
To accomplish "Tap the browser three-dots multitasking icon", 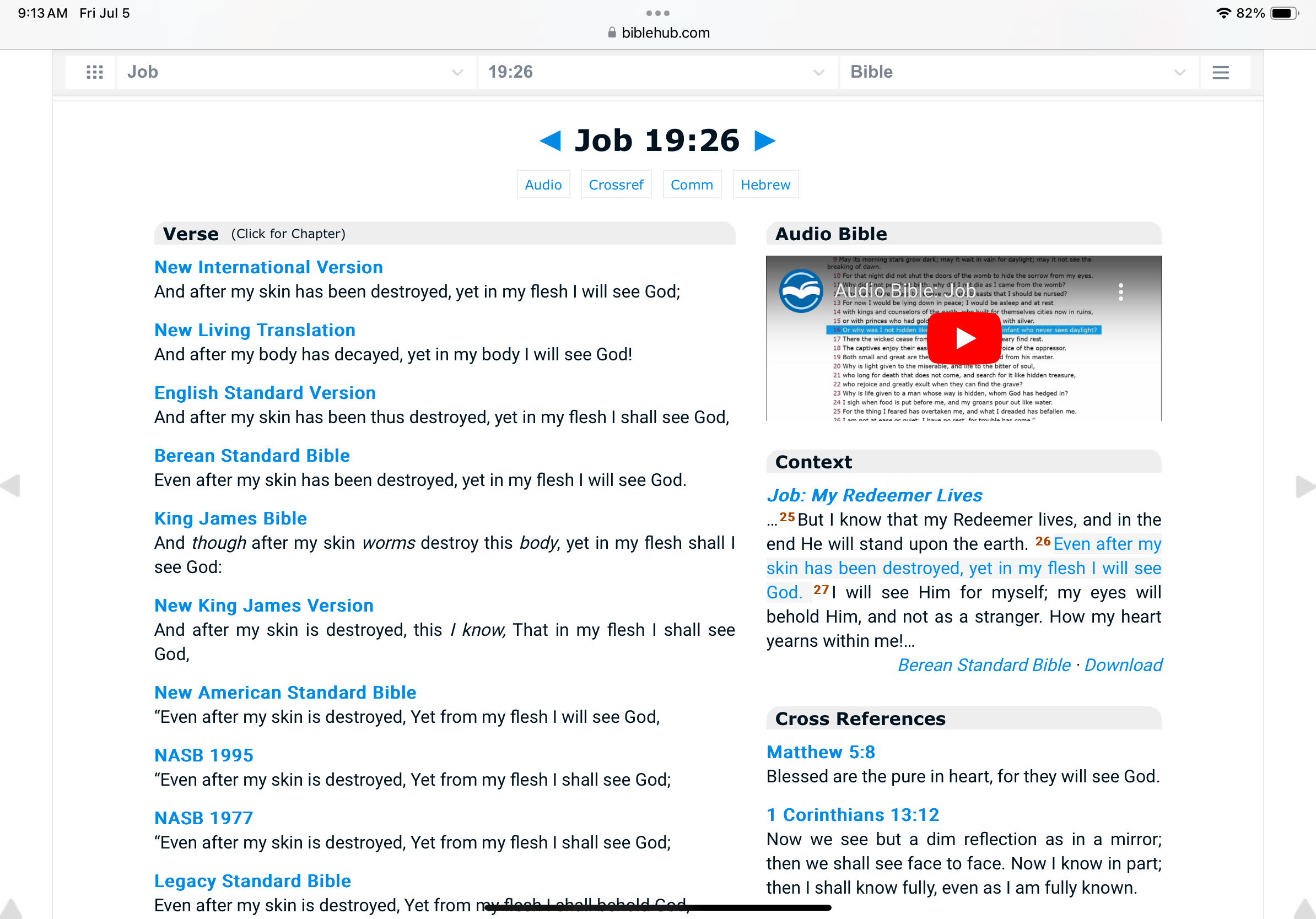I will coord(657,13).
